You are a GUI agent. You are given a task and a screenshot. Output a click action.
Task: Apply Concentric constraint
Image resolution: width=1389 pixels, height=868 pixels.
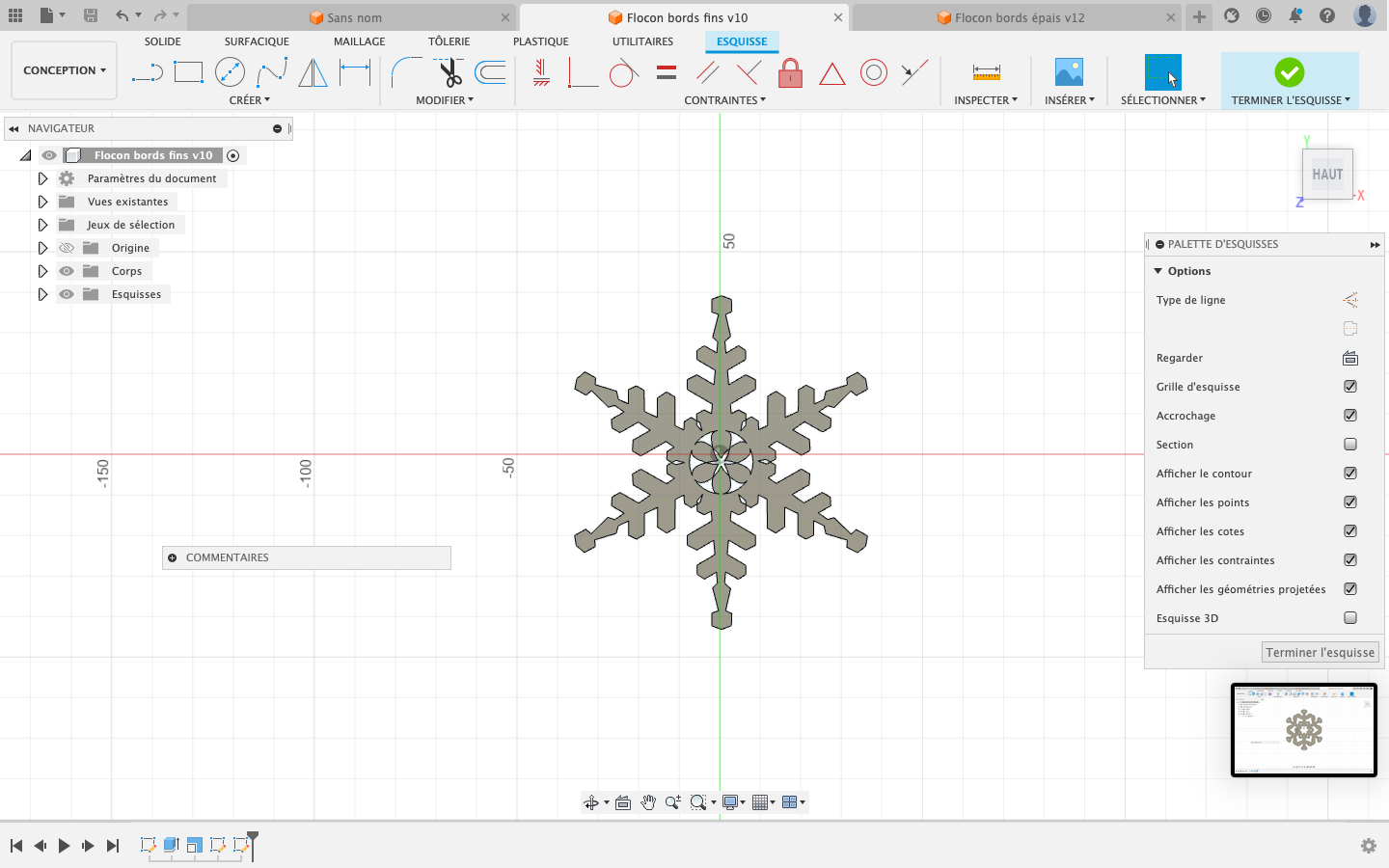(873, 72)
